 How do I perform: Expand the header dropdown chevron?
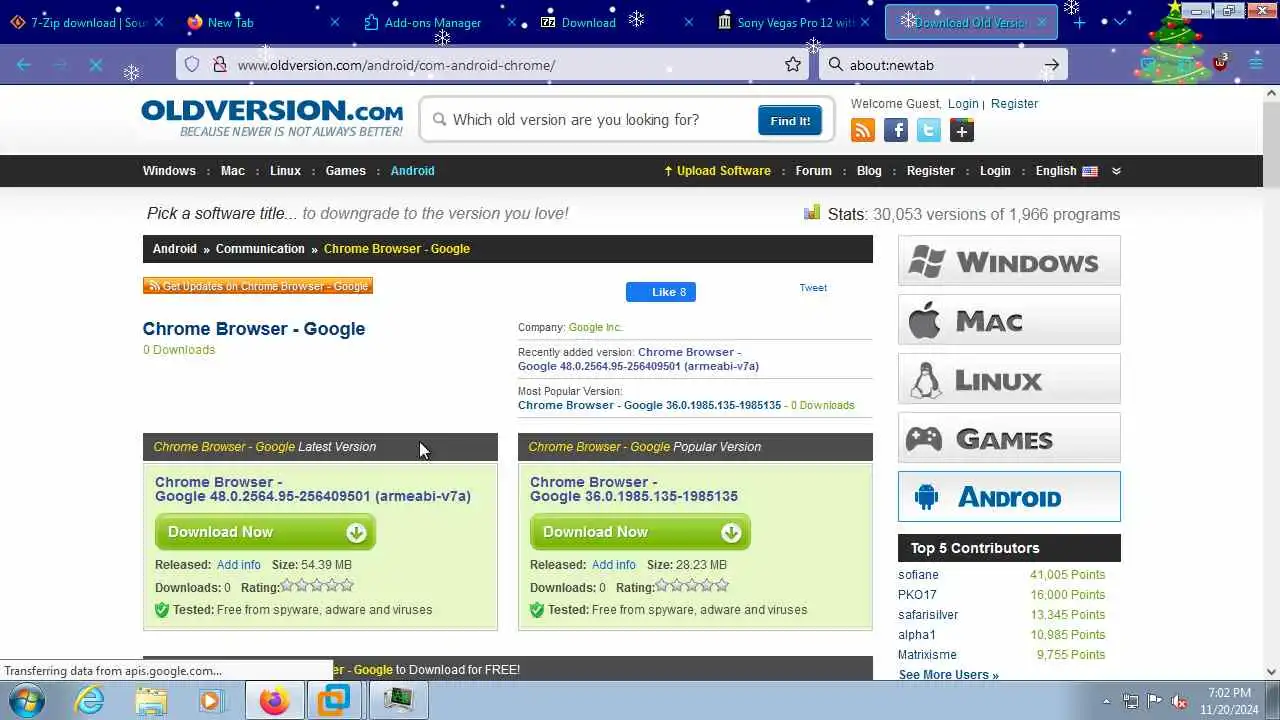point(1116,171)
